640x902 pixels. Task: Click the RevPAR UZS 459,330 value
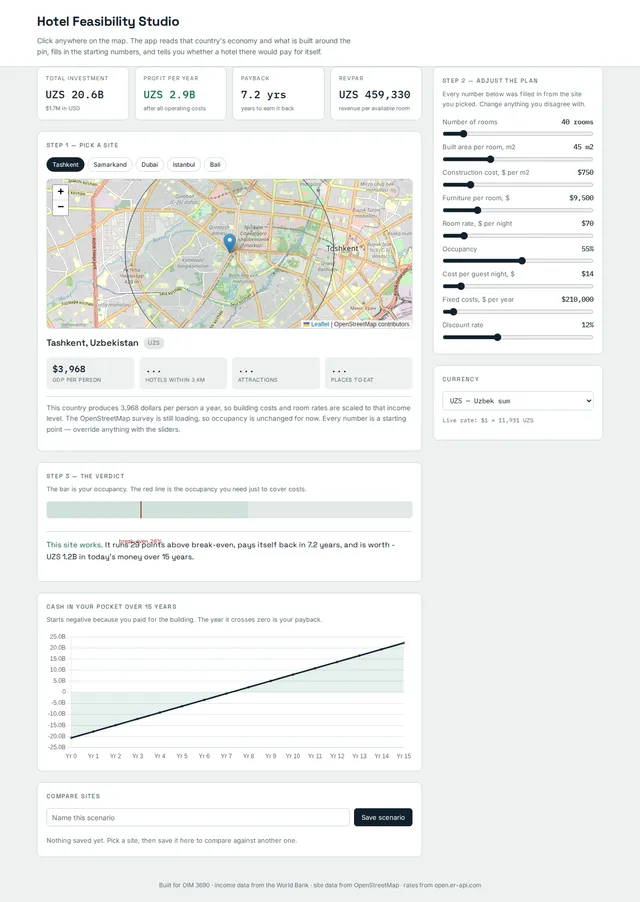(x=374, y=95)
